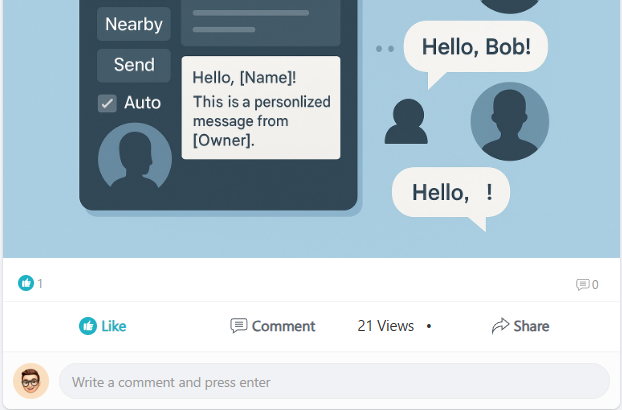Click the Comment text label
The height and width of the screenshot is (410, 622).
(283, 326)
